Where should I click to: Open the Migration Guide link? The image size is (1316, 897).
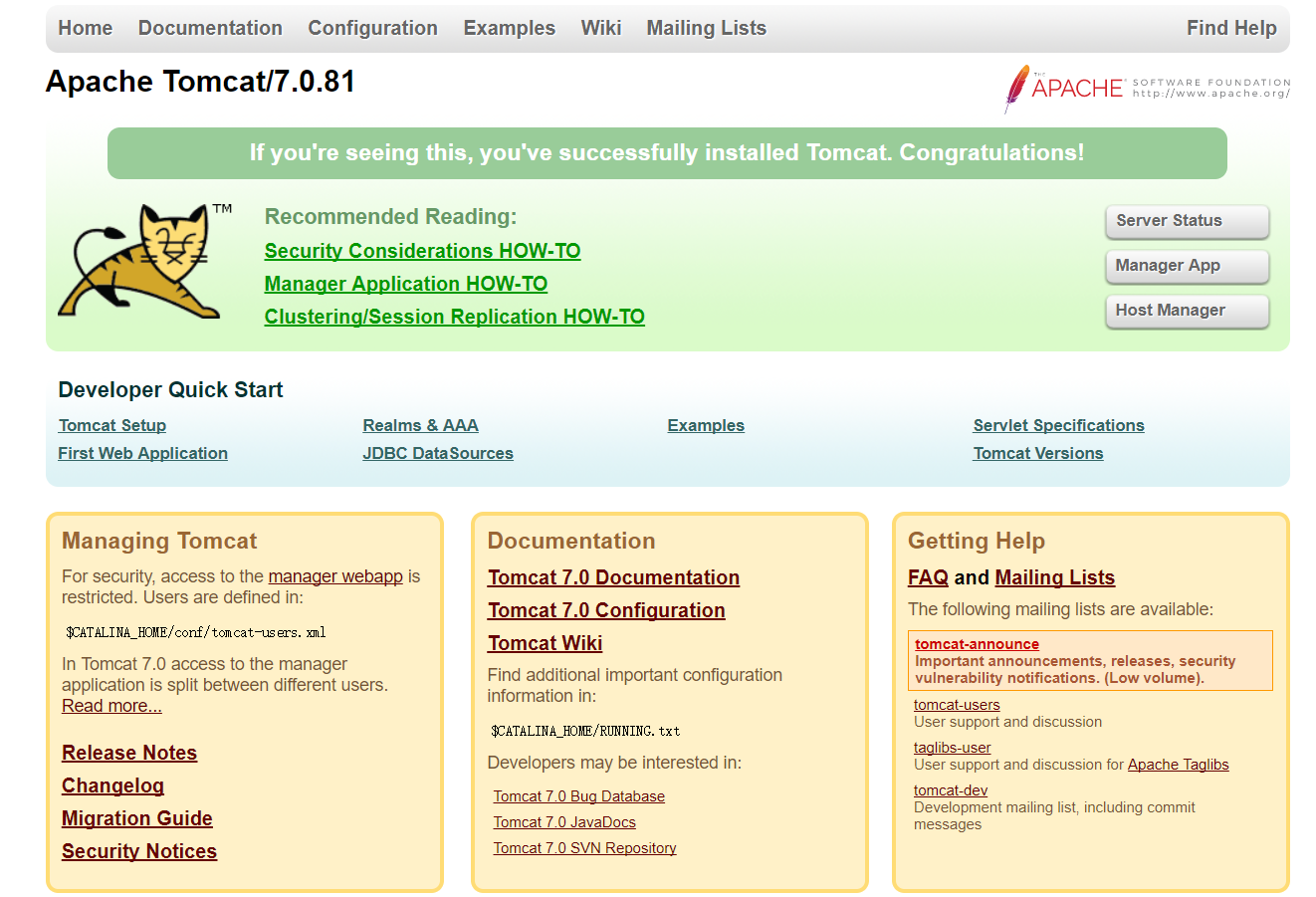[137, 818]
